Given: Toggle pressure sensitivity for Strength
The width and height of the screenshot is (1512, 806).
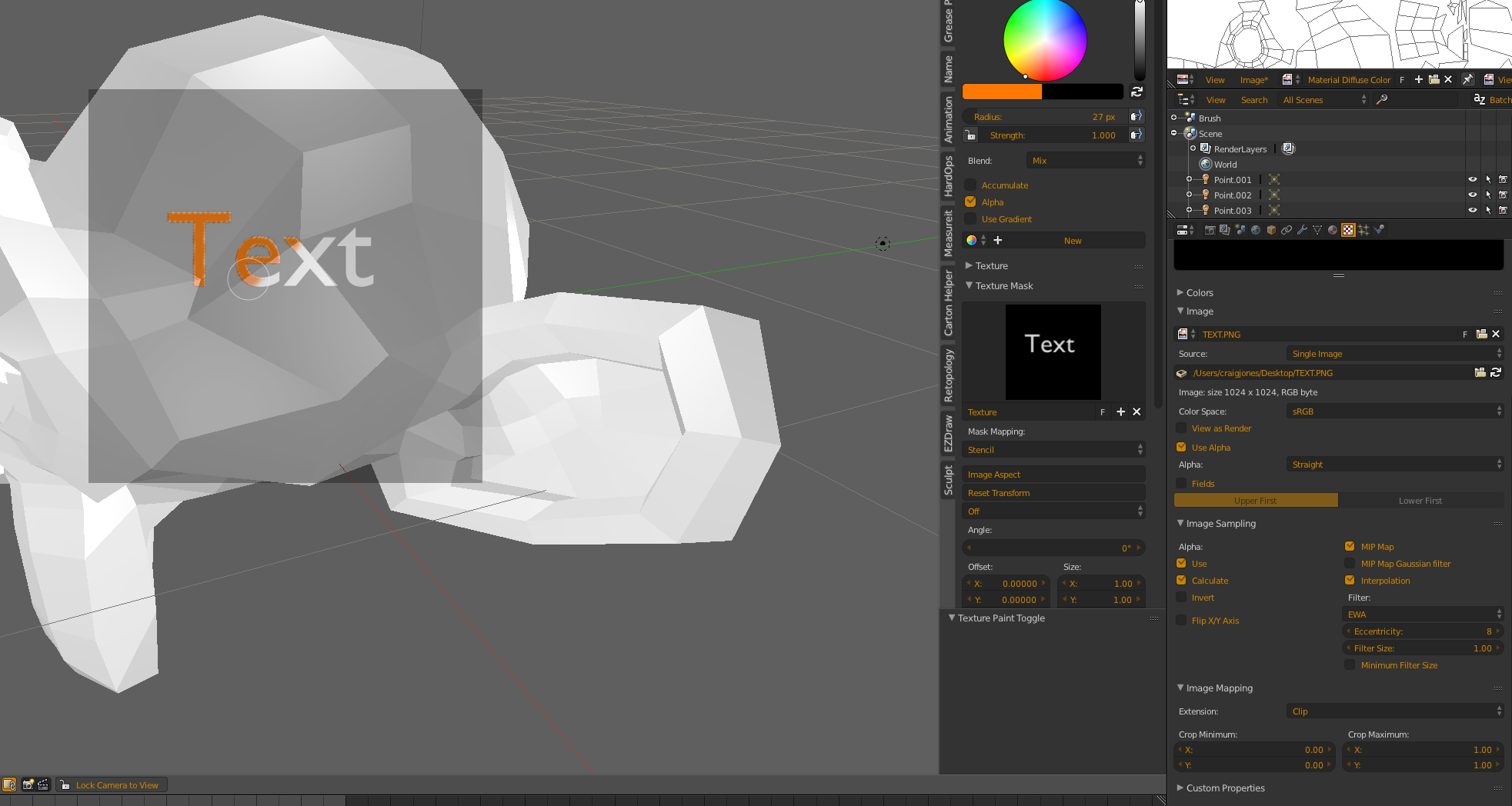Looking at the screenshot, I should [1137, 135].
